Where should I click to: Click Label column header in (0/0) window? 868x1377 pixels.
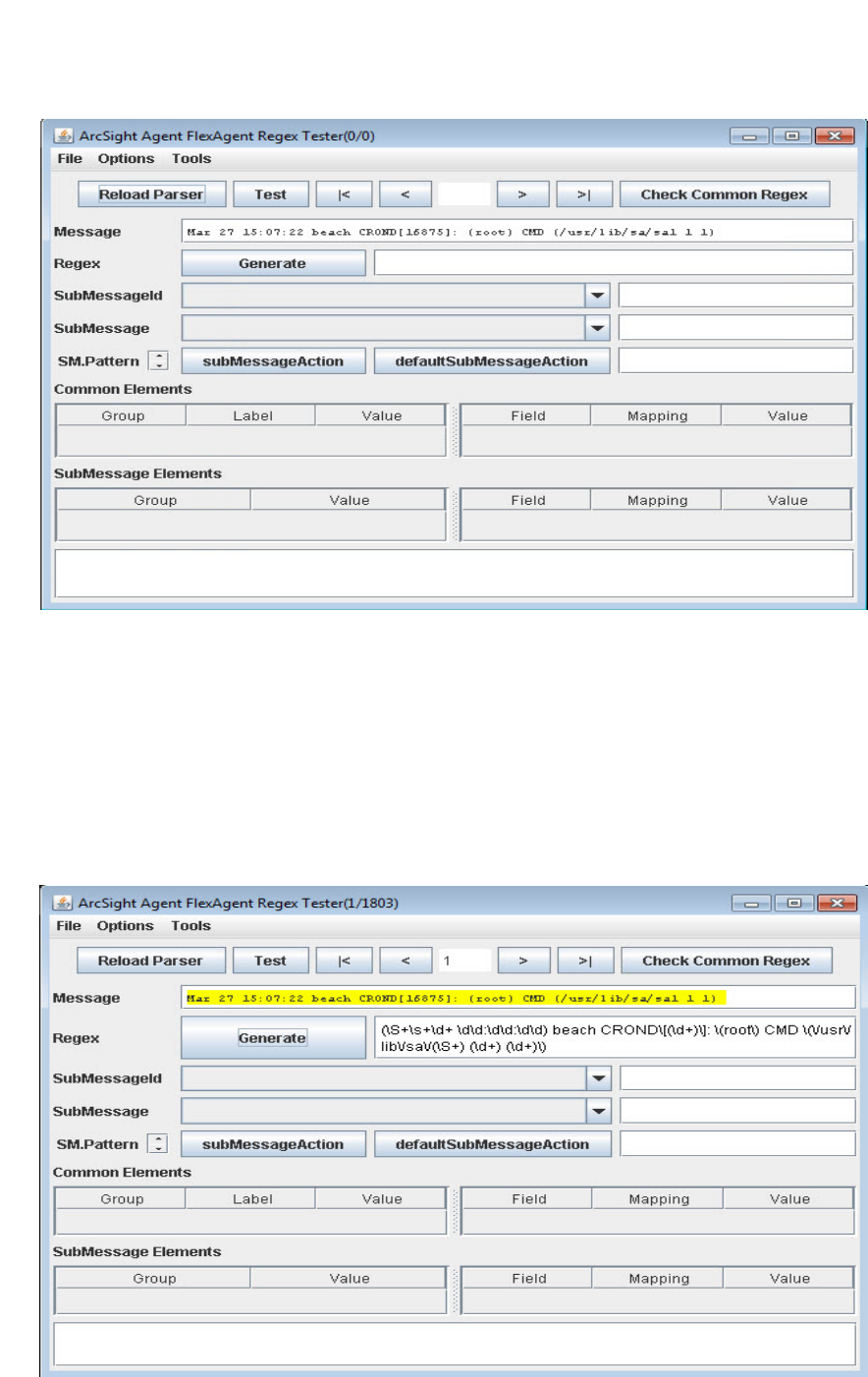point(252,415)
